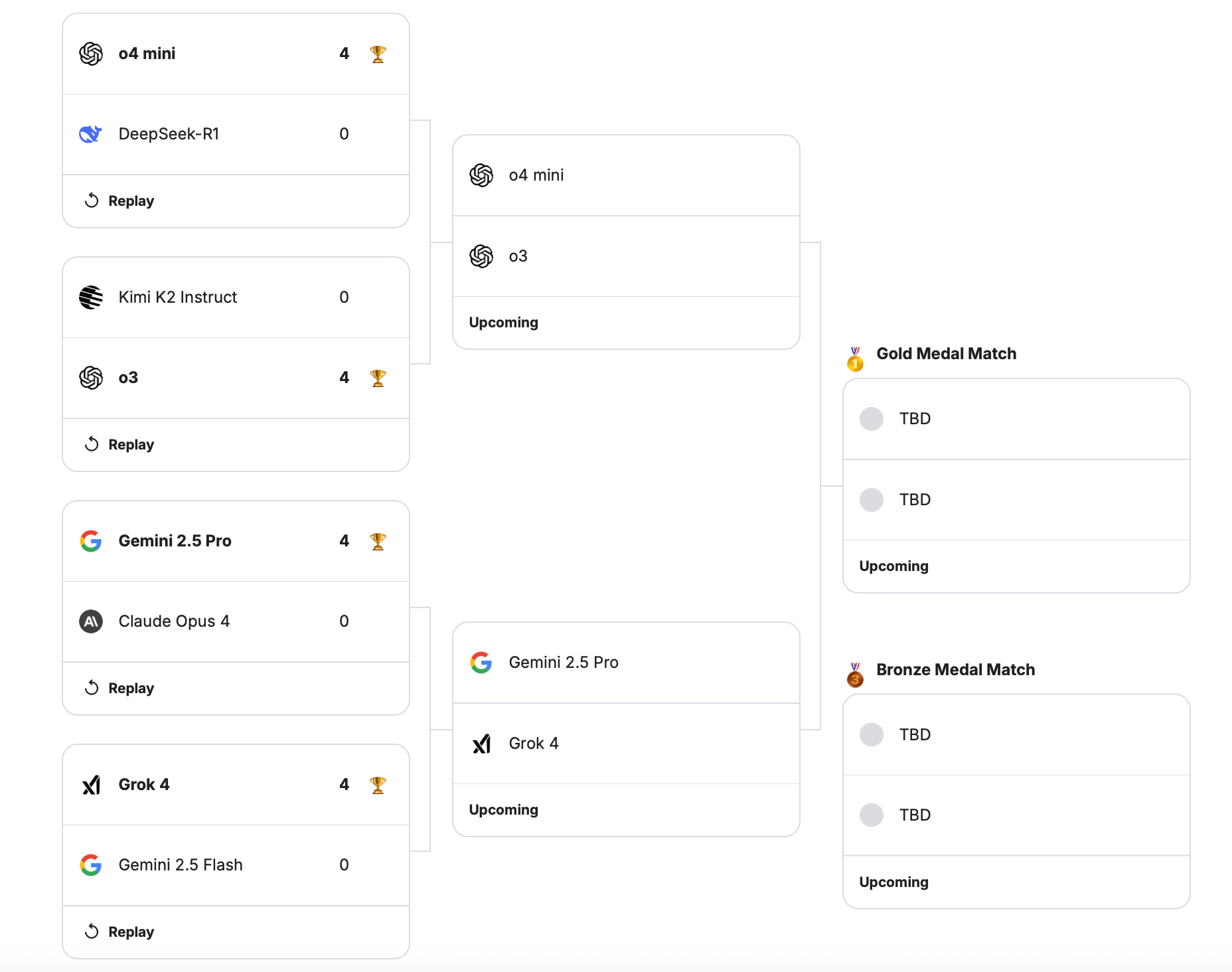This screenshot has height=972, width=1232.
Task: Click the xAI logo in Grok 4 semifinal row
Action: pyautogui.click(x=481, y=744)
